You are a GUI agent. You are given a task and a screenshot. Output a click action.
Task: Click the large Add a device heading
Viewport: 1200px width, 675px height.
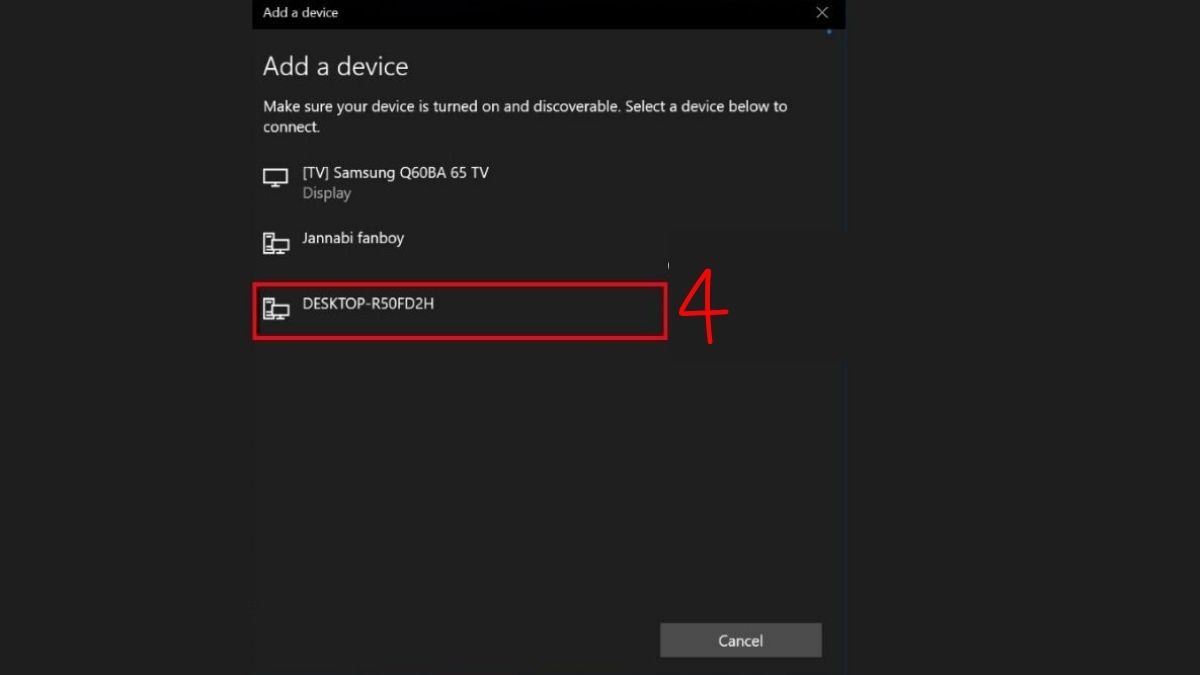point(335,67)
